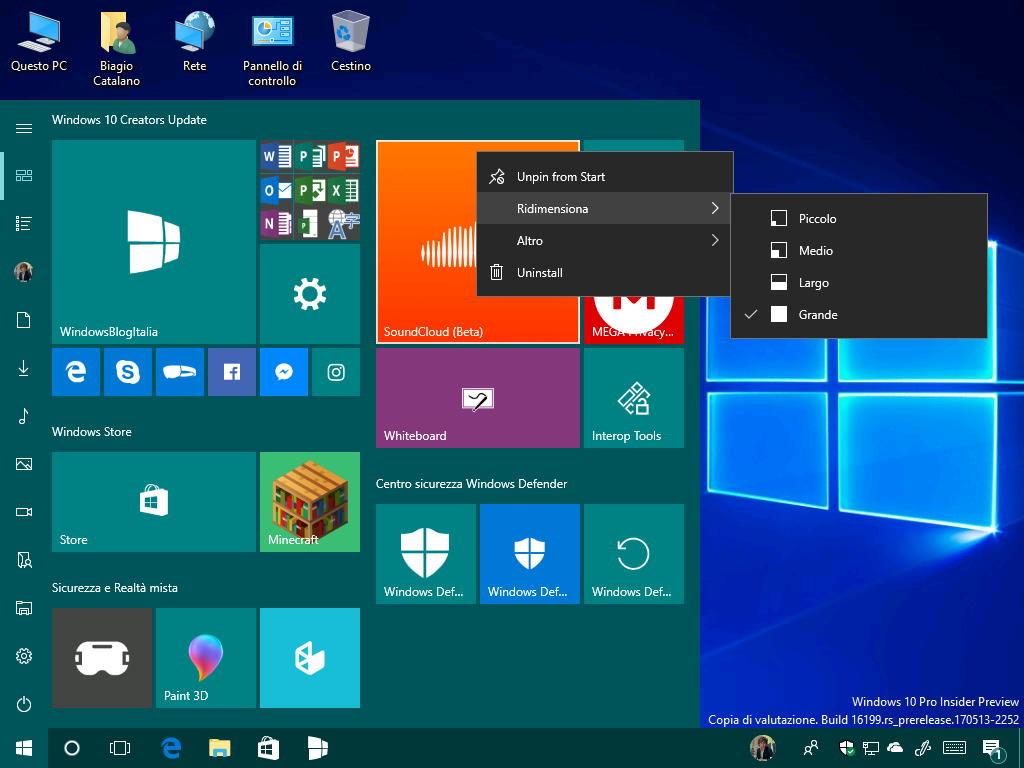Expand the Altro submenu
The height and width of the screenshot is (768, 1024).
click(604, 240)
